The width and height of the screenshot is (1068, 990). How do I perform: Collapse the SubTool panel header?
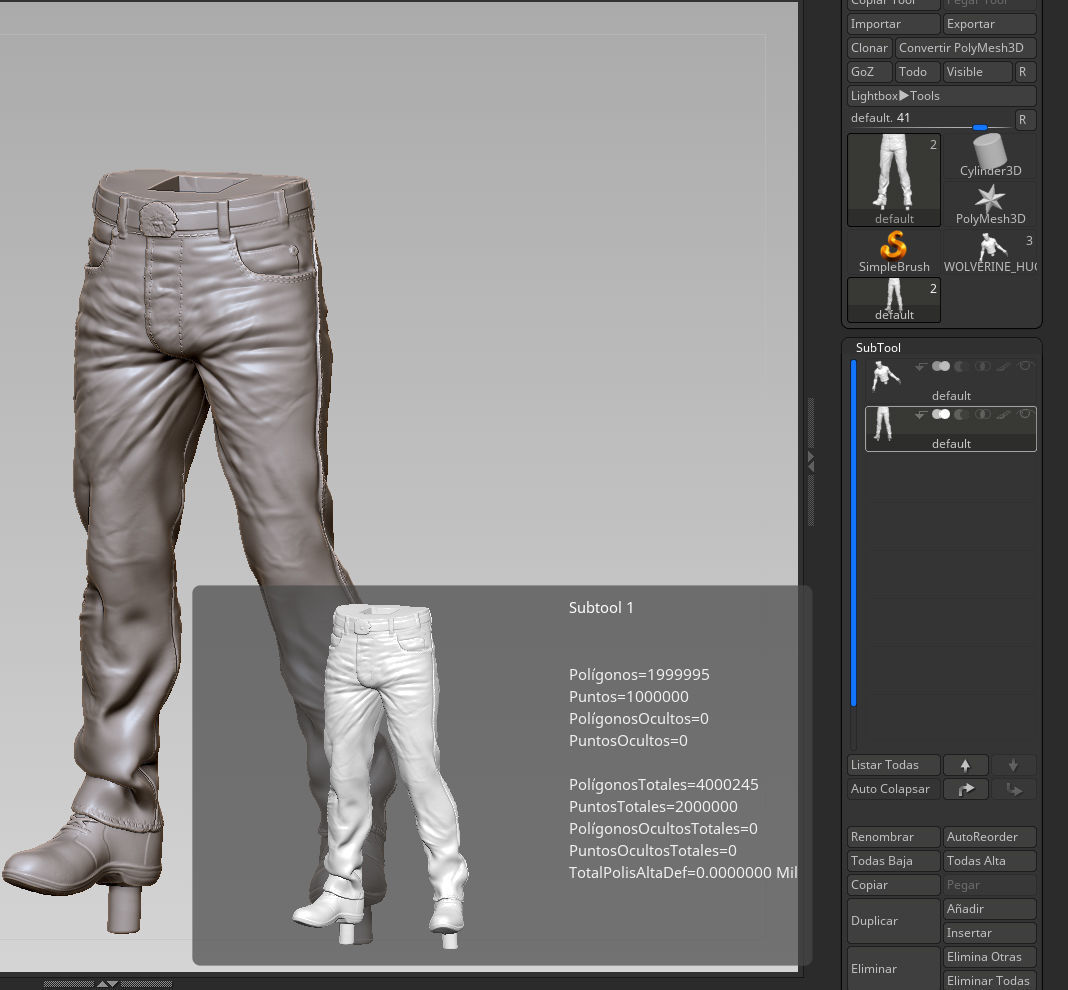[x=878, y=347]
